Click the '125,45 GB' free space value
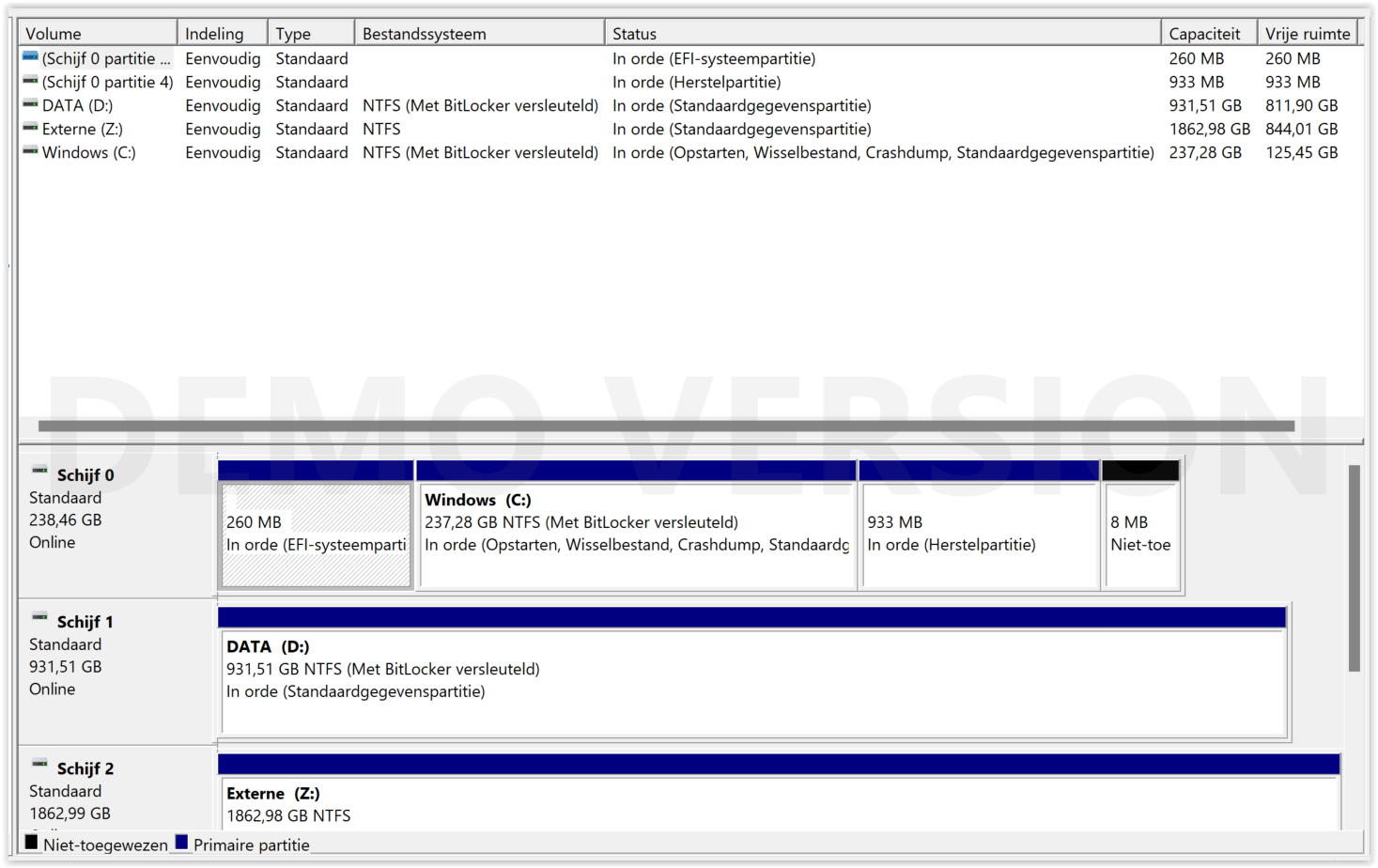Screen dimensions: 1378x868 1302,152
